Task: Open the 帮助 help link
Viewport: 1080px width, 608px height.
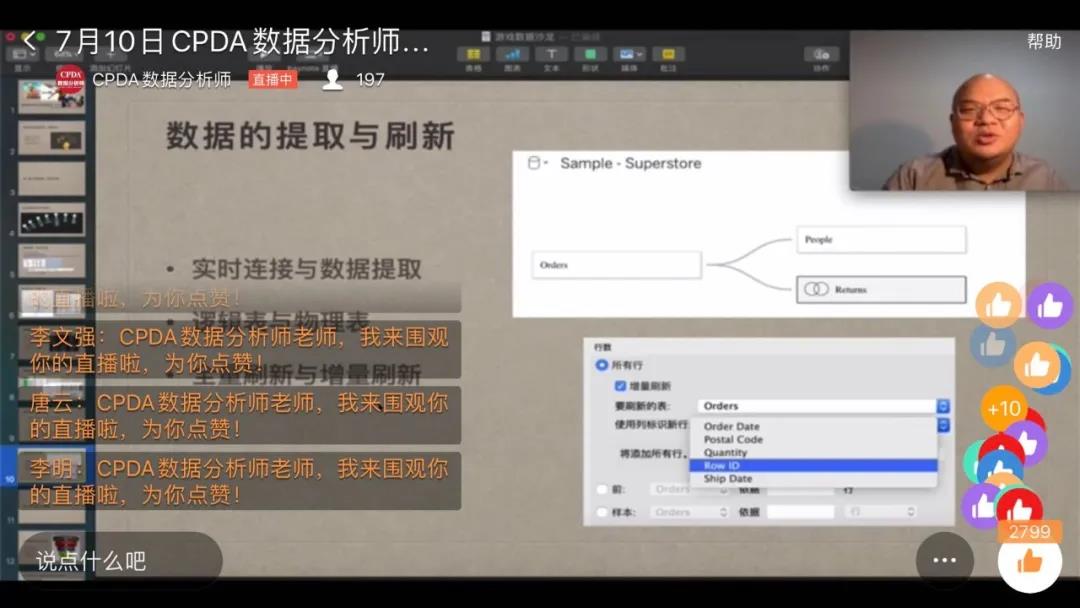Action: [1044, 41]
